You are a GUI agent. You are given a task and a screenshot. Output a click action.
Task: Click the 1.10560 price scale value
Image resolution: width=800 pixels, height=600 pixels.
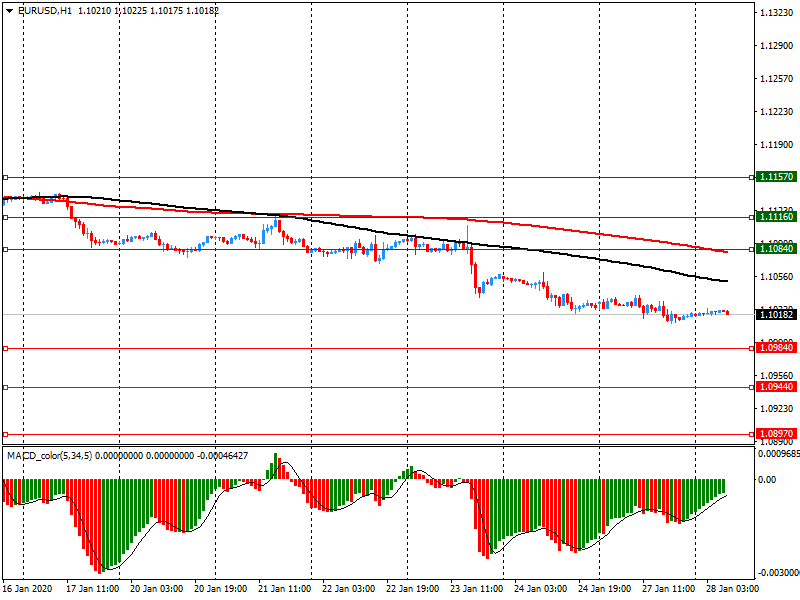click(776, 276)
